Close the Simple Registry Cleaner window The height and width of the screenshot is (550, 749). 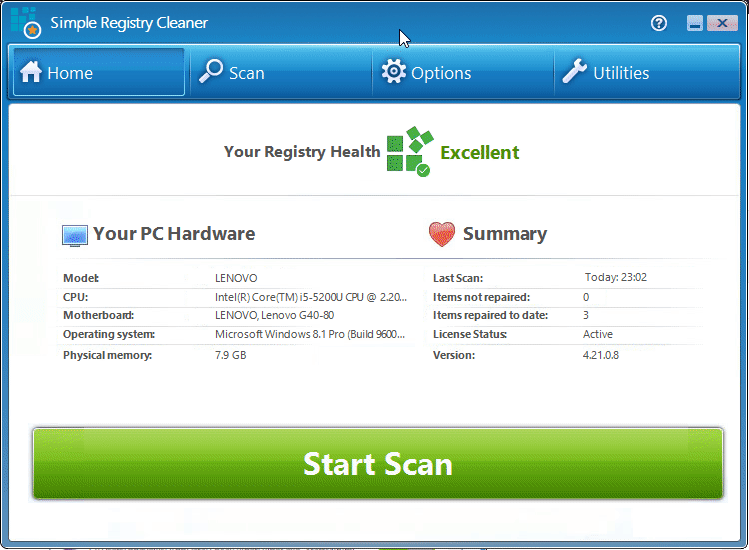click(x=722, y=23)
